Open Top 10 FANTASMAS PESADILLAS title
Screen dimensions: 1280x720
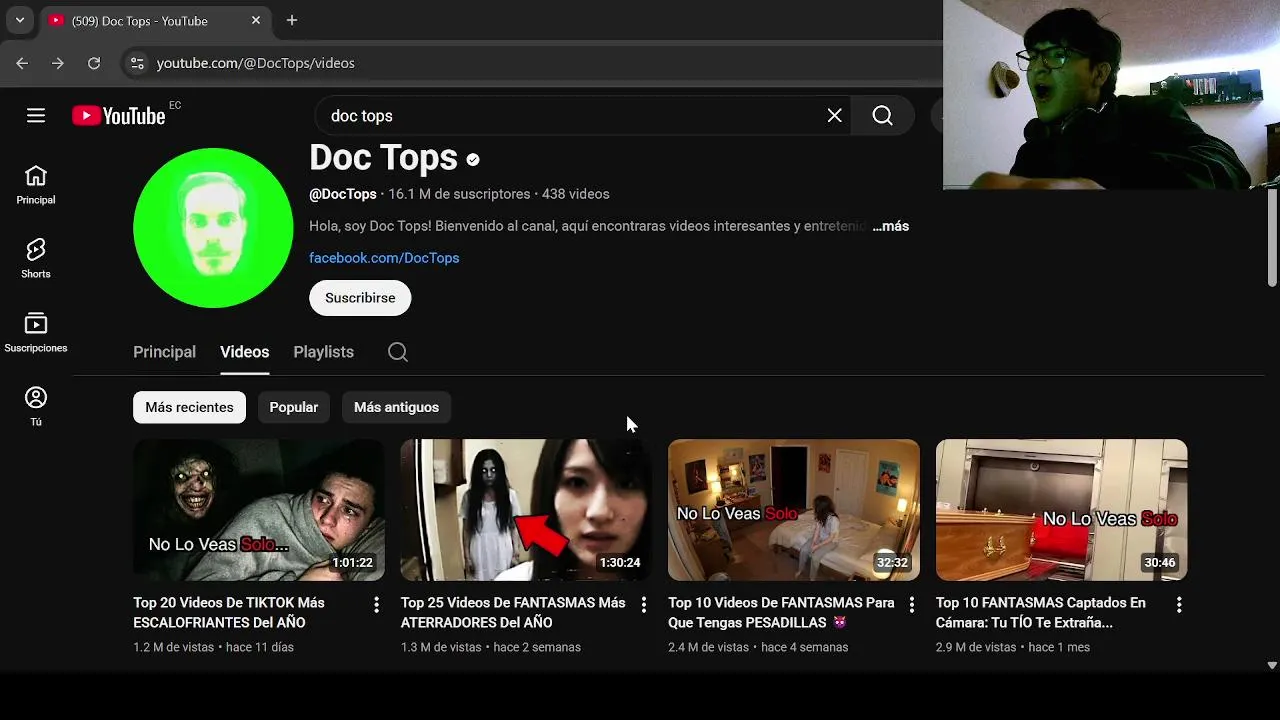(x=781, y=613)
